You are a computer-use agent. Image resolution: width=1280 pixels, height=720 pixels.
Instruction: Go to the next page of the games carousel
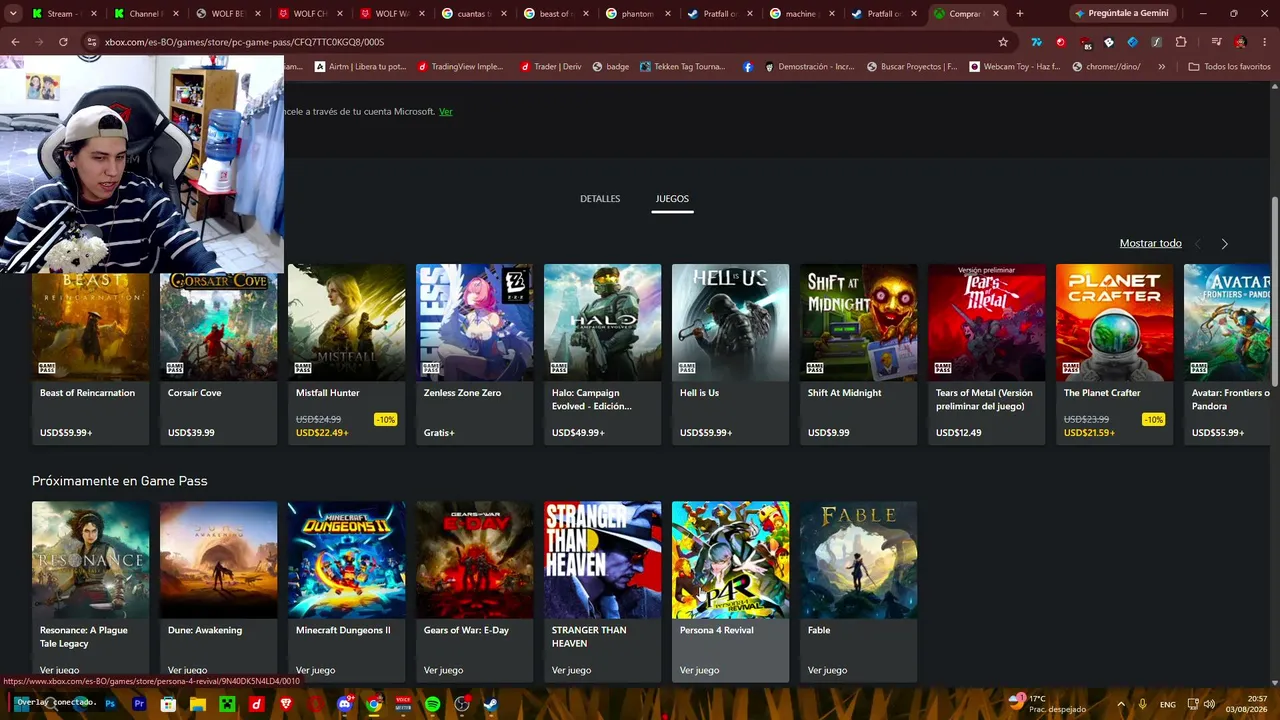pyautogui.click(x=1224, y=244)
